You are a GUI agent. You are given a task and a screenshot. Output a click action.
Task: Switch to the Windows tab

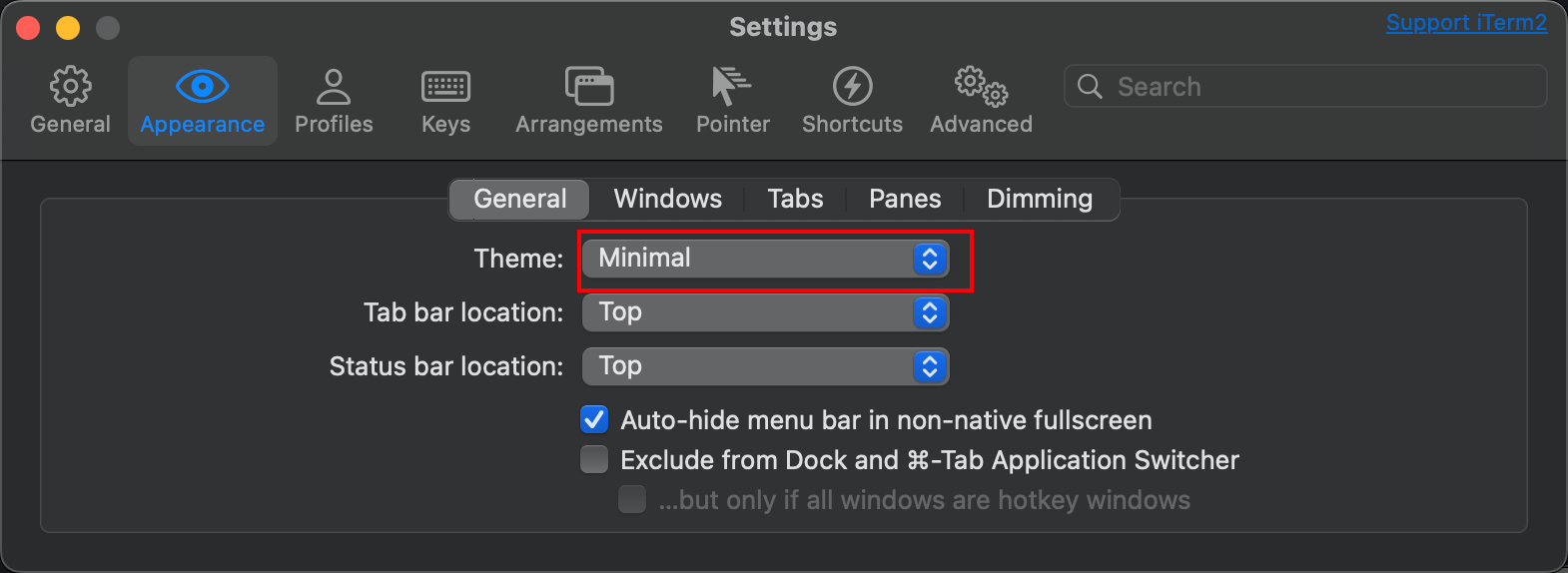(667, 199)
